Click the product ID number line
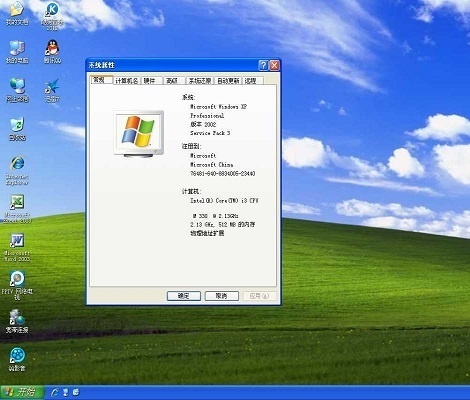Image resolution: width=470 pixels, height=400 pixels. point(223,174)
